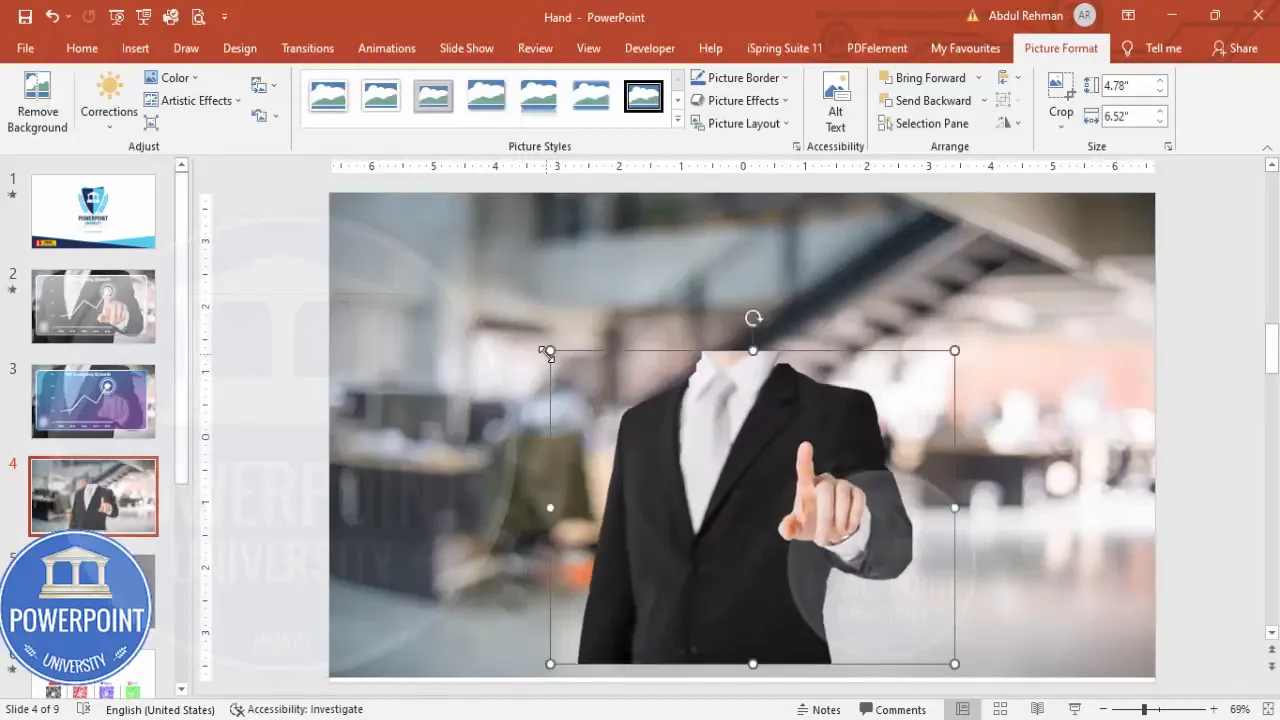This screenshot has height=720, width=1280.
Task: Open Format Picture dialog launcher in Picture Styles
Action: 797,147
